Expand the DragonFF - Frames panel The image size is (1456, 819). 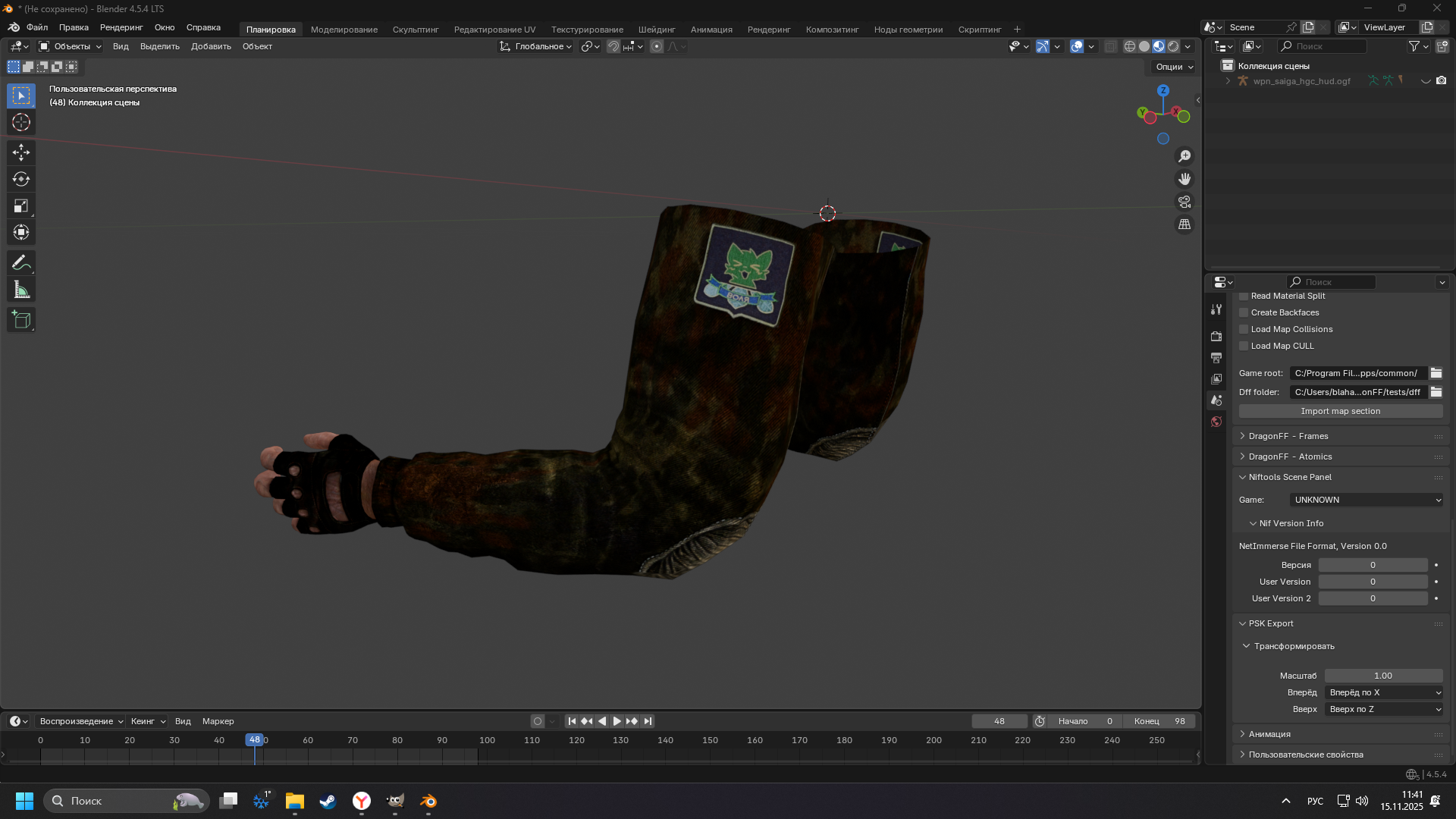click(1288, 436)
